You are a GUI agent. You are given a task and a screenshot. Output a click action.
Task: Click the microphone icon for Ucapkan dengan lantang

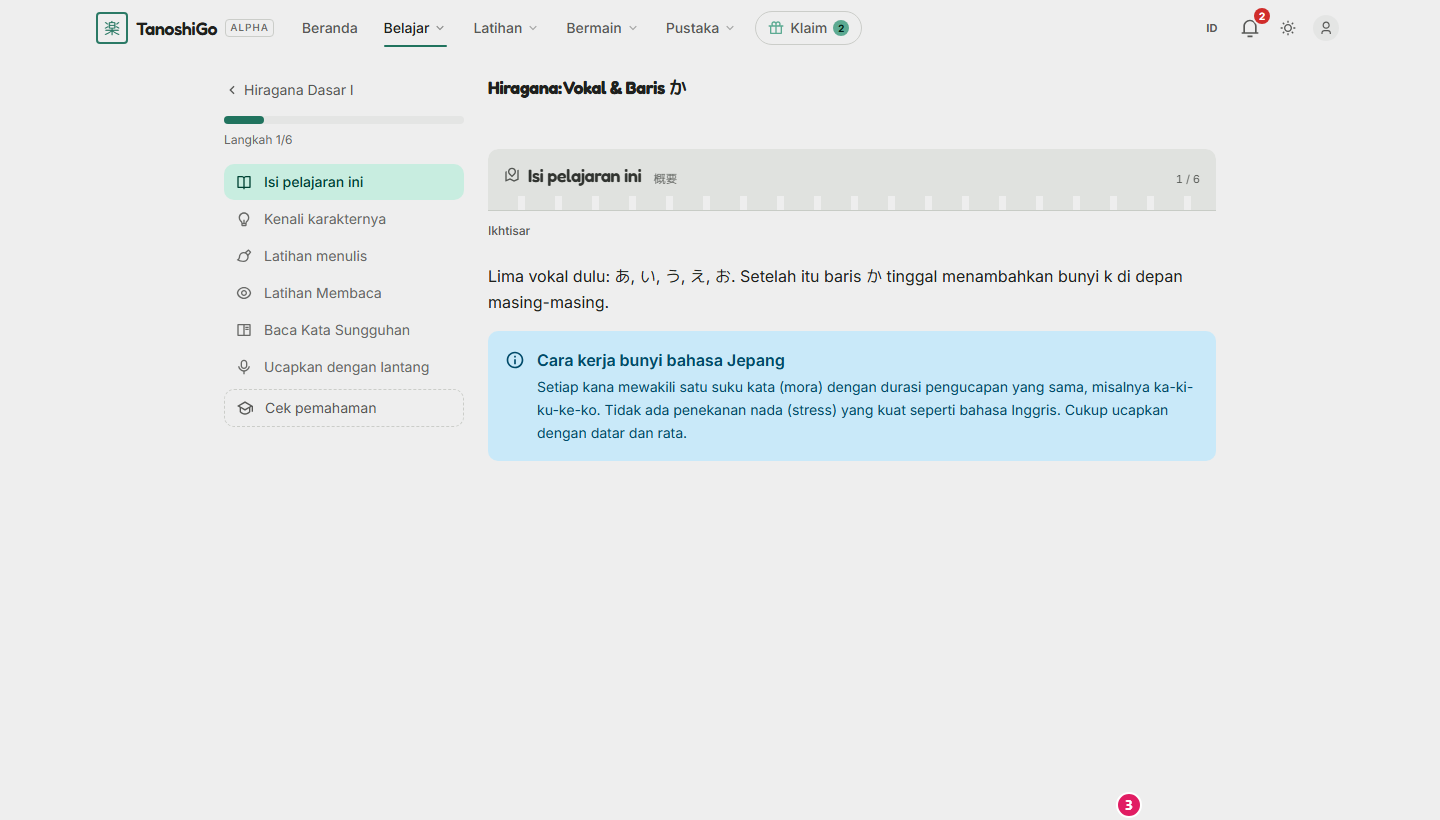coord(244,367)
